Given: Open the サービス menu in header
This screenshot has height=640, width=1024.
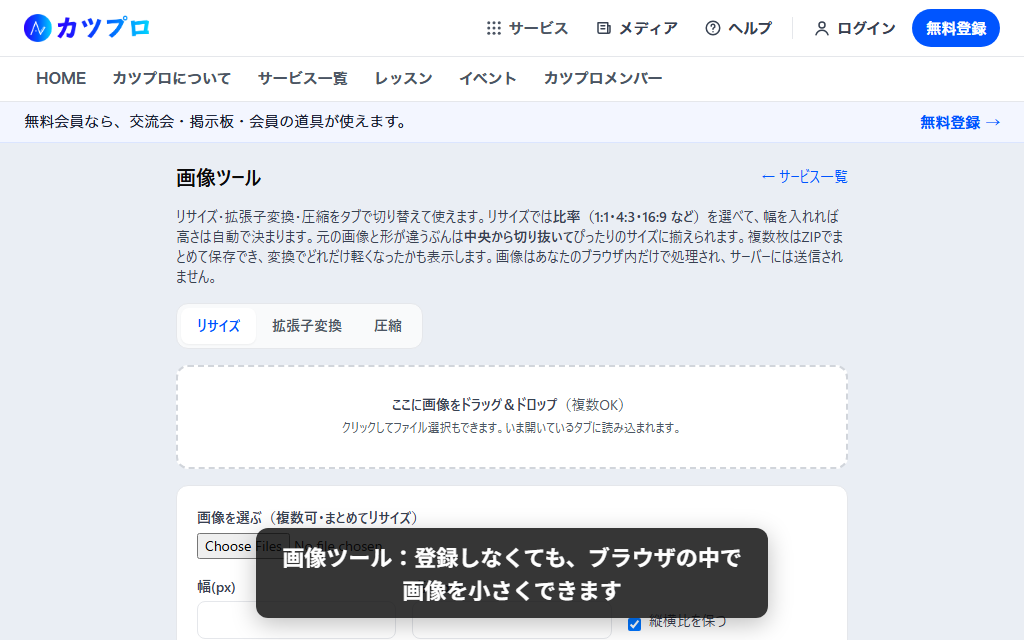Looking at the screenshot, I should (x=527, y=28).
